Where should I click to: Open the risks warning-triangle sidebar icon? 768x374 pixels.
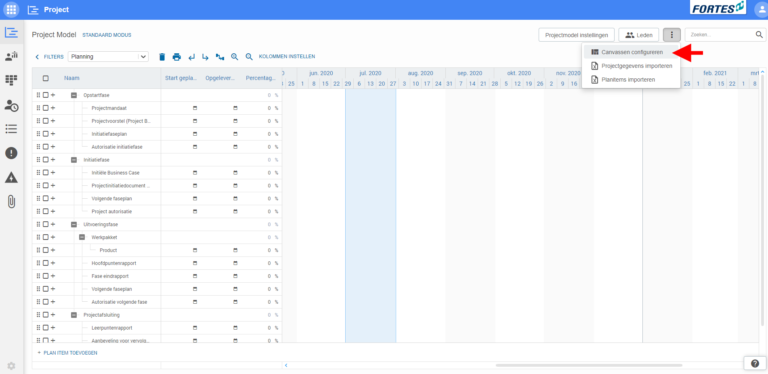11,177
